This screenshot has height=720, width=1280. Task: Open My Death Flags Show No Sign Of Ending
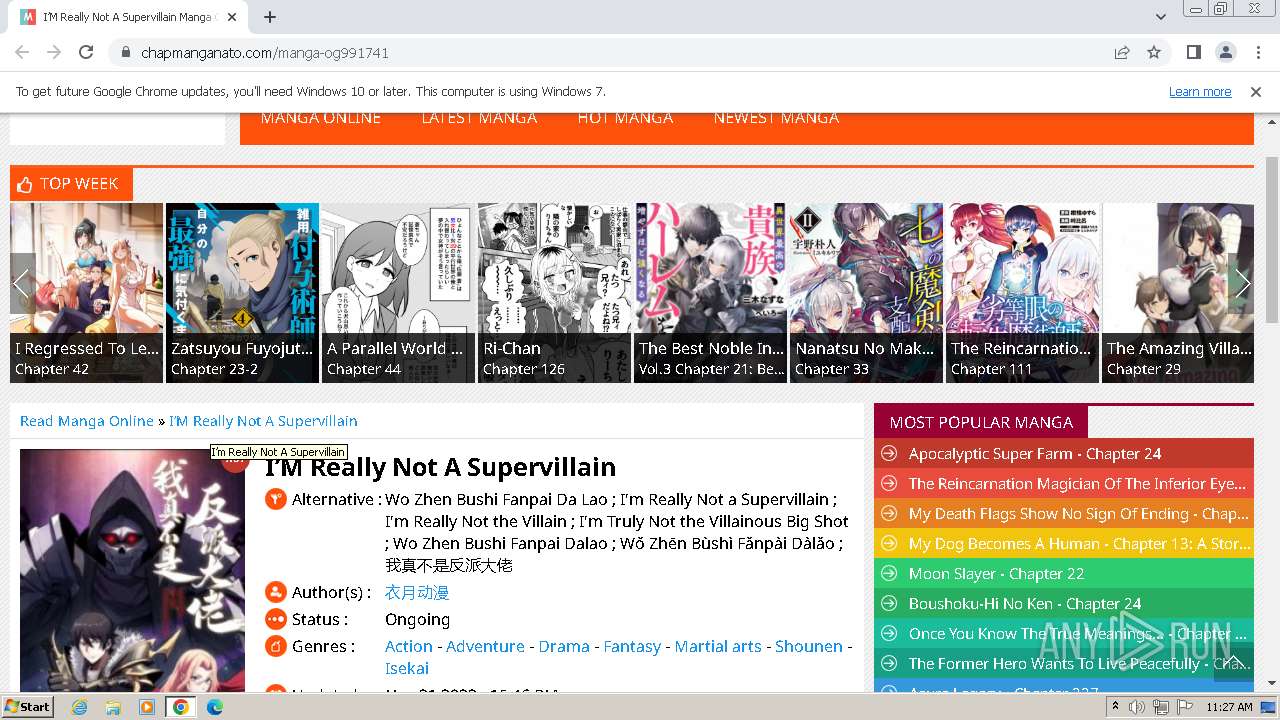point(1078,514)
